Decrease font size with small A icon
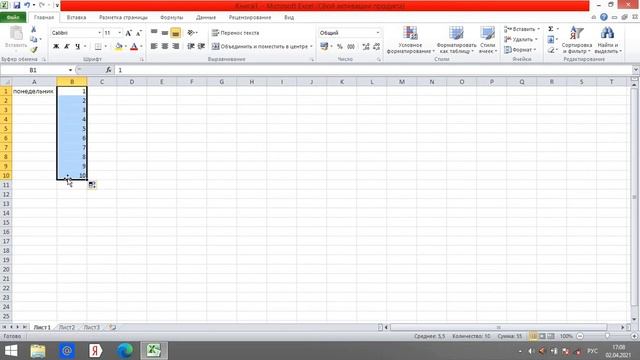The height and width of the screenshot is (360, 640). (139, 33)
